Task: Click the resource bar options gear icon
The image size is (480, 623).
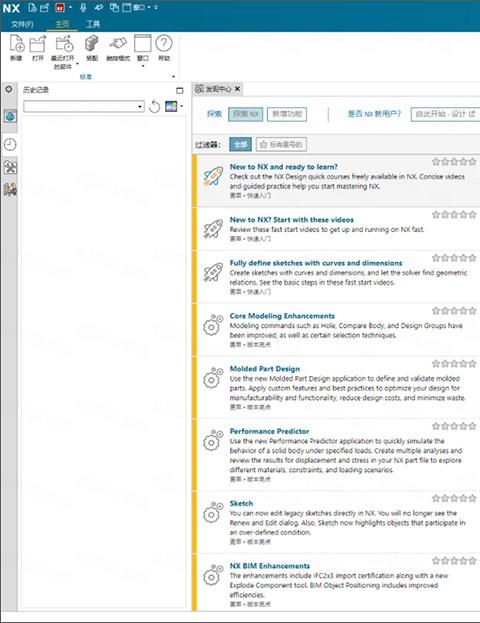Action: pyautogui.click(x=9, y=89)
